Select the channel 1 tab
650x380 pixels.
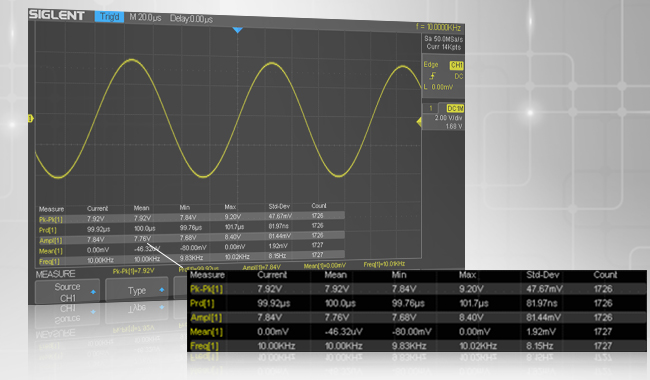point(431,108)
